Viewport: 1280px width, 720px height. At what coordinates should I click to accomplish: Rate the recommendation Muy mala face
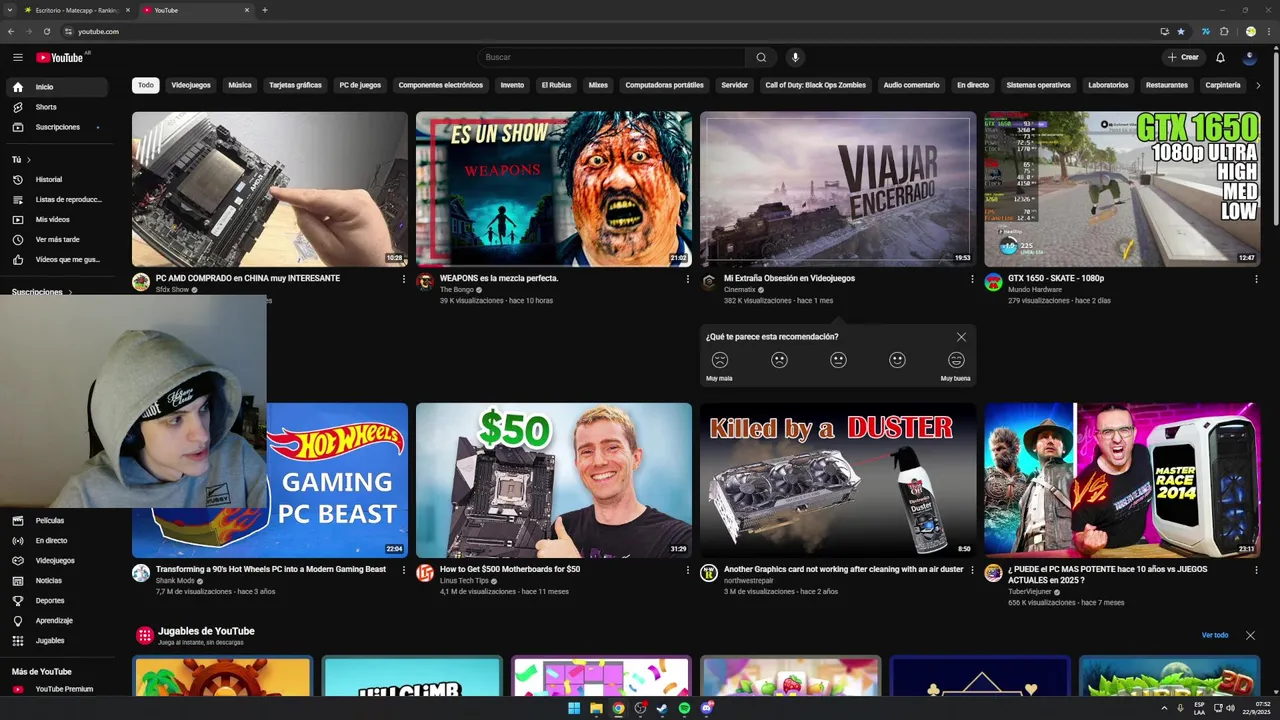coord(719,360)
